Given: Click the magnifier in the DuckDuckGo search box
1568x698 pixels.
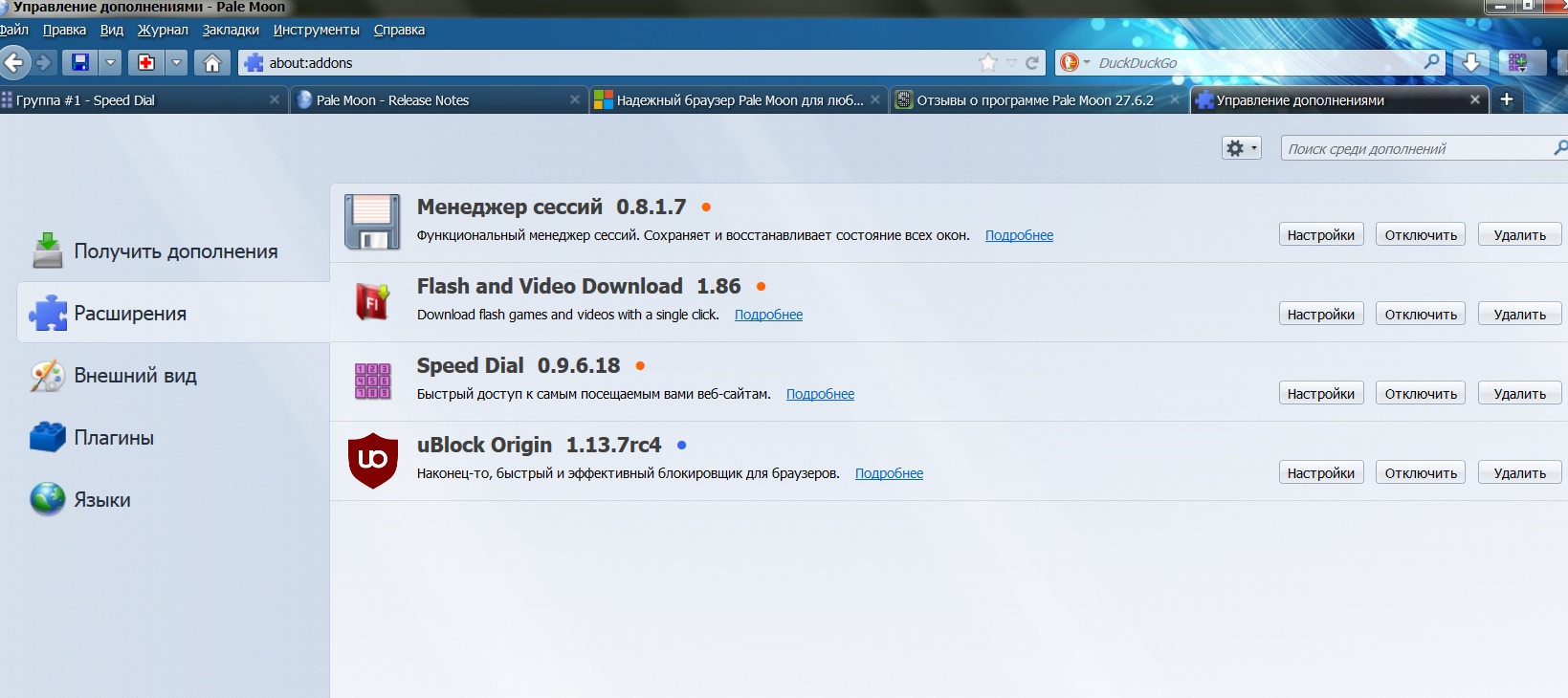Looking at the screenshot, I should [1431, 62].
